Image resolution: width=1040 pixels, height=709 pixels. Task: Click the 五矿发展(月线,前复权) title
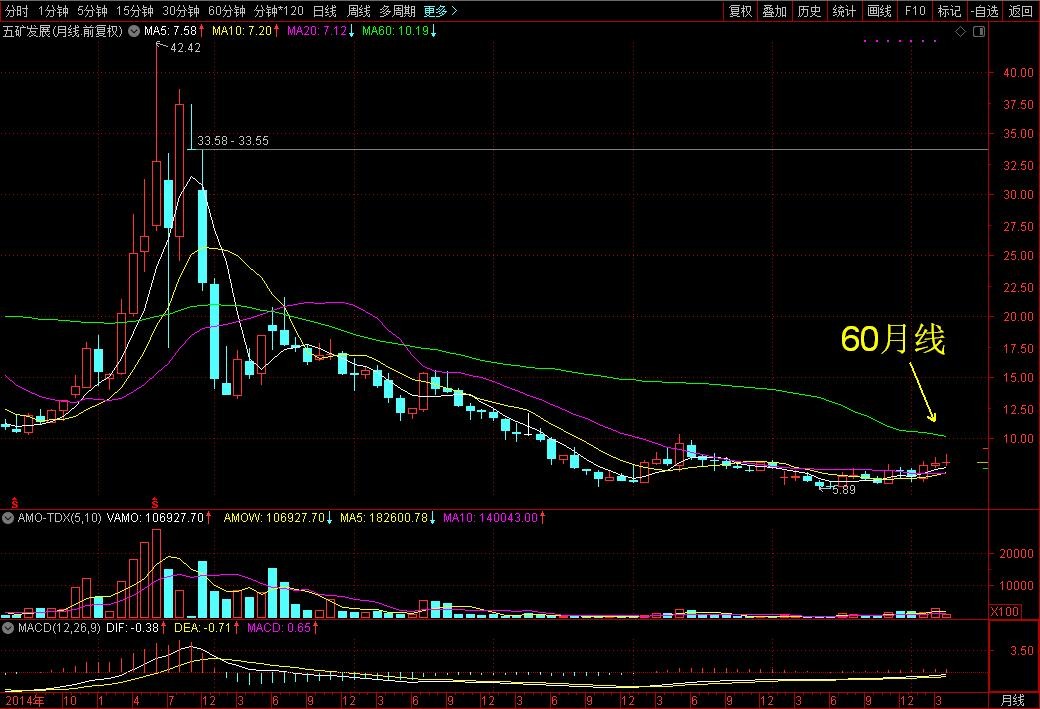click(63, 31)
